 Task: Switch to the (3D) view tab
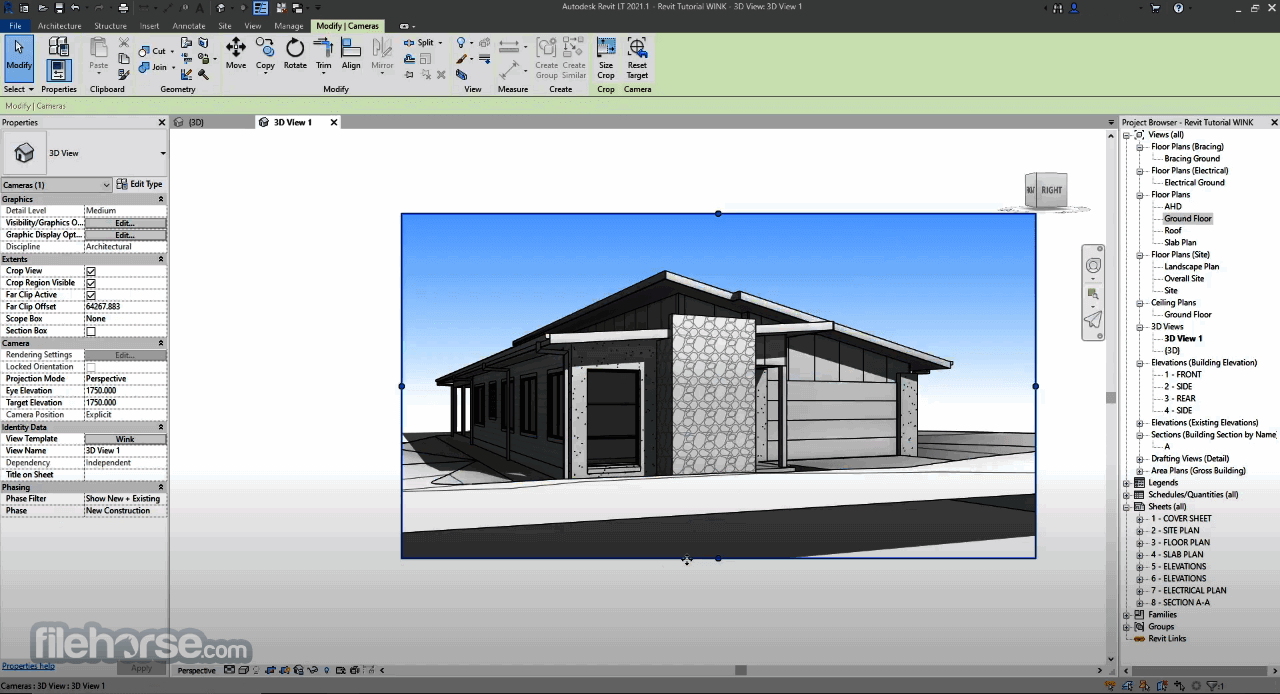tap(195, 121)
